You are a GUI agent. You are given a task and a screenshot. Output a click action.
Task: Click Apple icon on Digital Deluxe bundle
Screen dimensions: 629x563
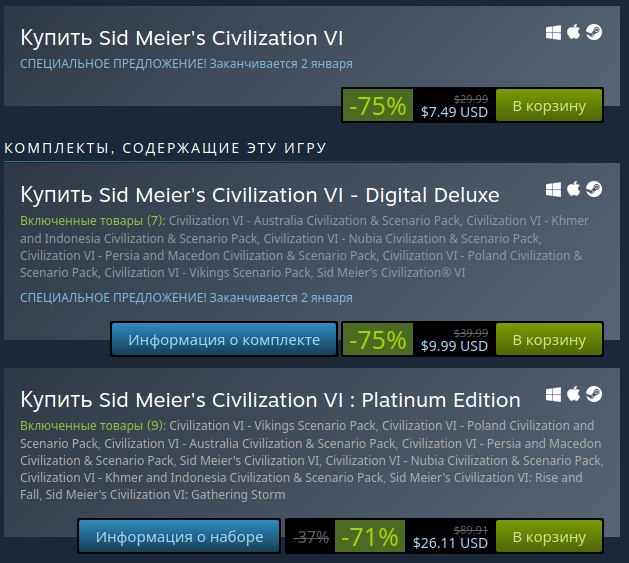click(573, 189)
